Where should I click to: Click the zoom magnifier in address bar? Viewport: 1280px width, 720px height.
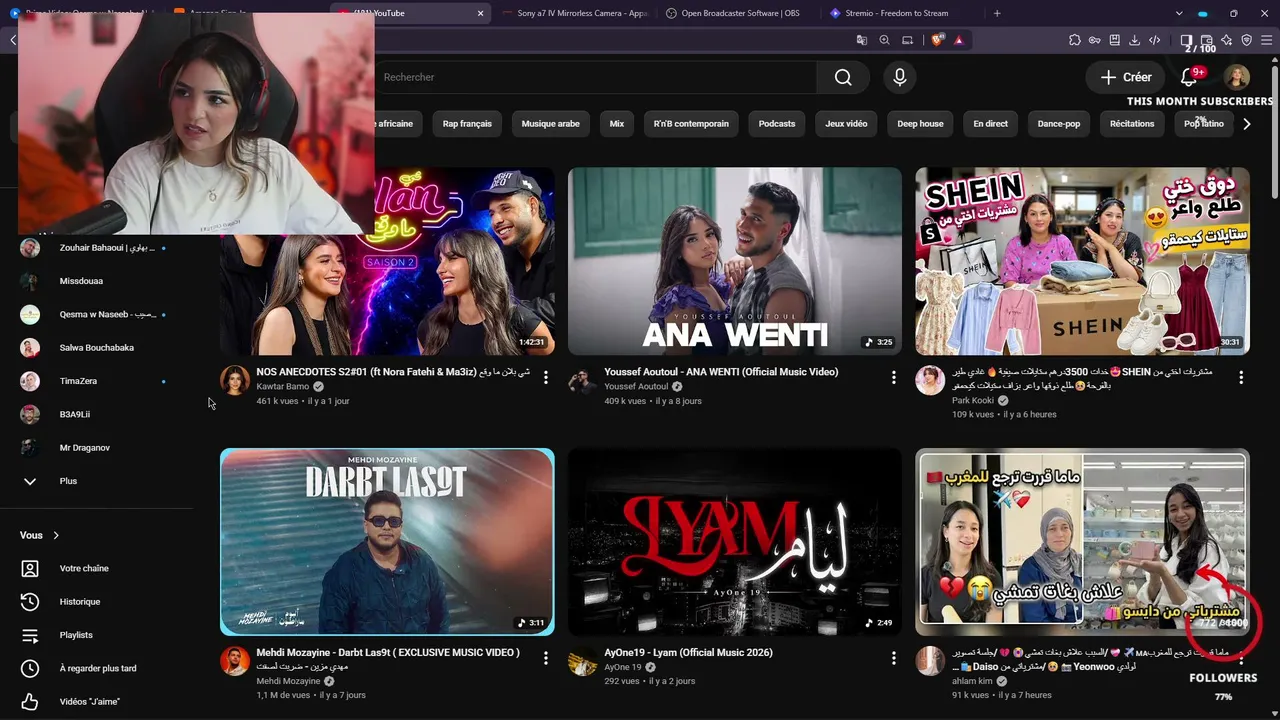coord(884,40)
